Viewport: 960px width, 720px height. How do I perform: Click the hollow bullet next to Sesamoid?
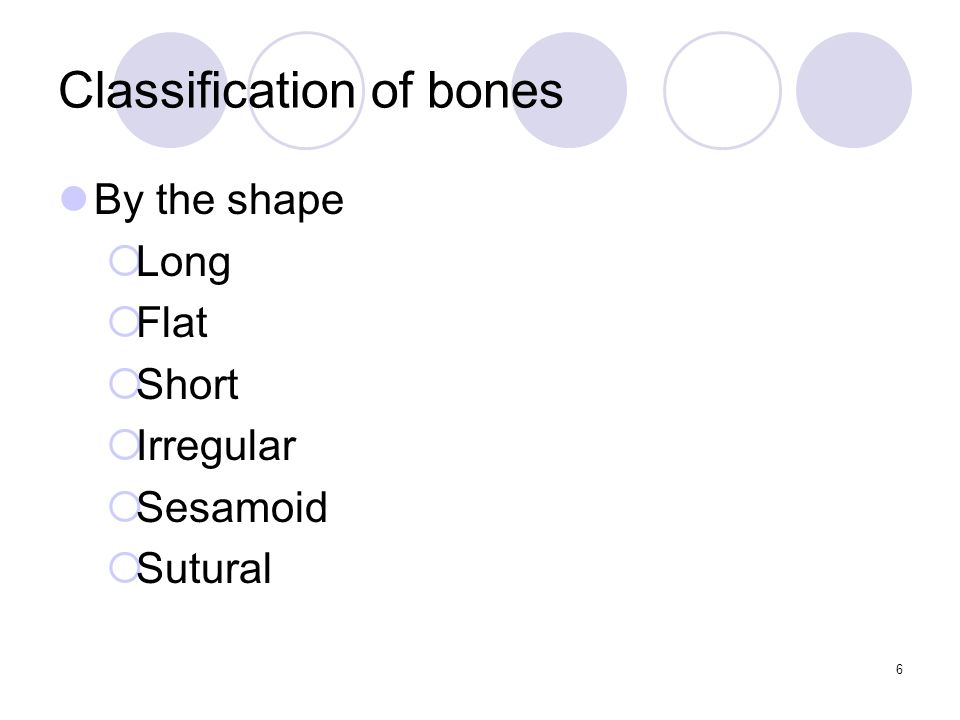coord(124,507)
